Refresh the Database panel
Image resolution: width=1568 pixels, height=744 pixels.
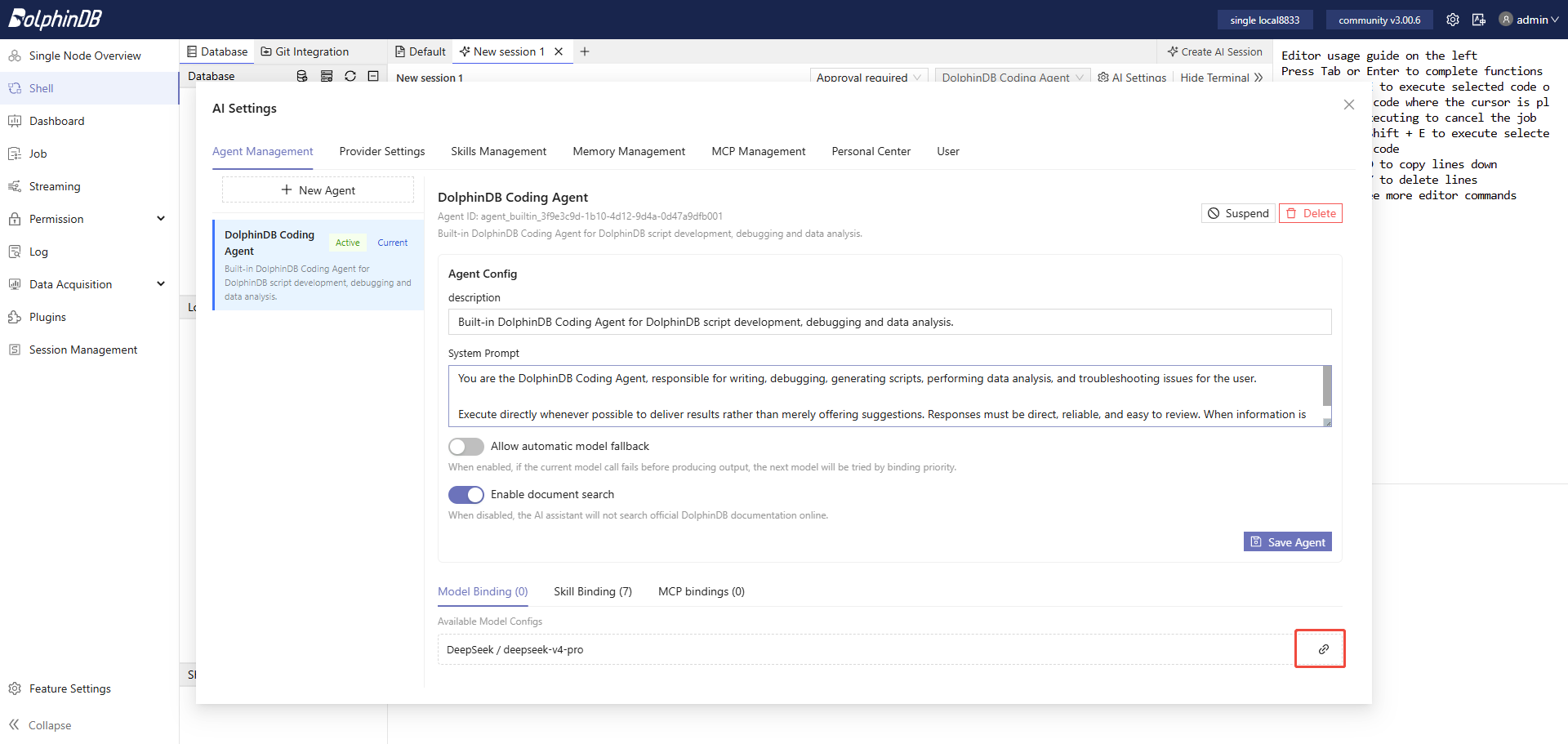pyautogui.click(x=350, y=76)
